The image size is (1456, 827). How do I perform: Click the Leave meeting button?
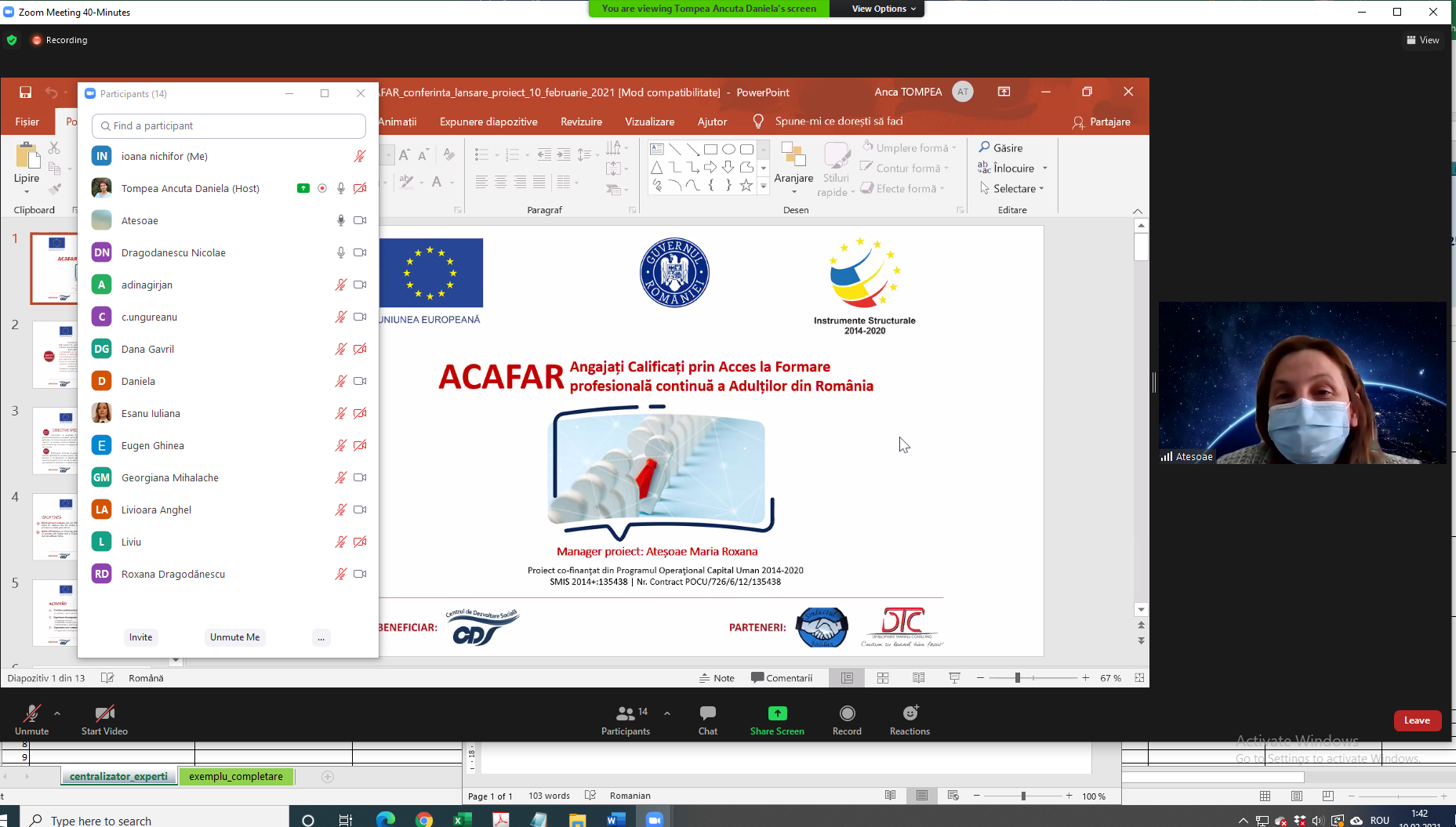pyautogui.click(x=1417, y=720)
